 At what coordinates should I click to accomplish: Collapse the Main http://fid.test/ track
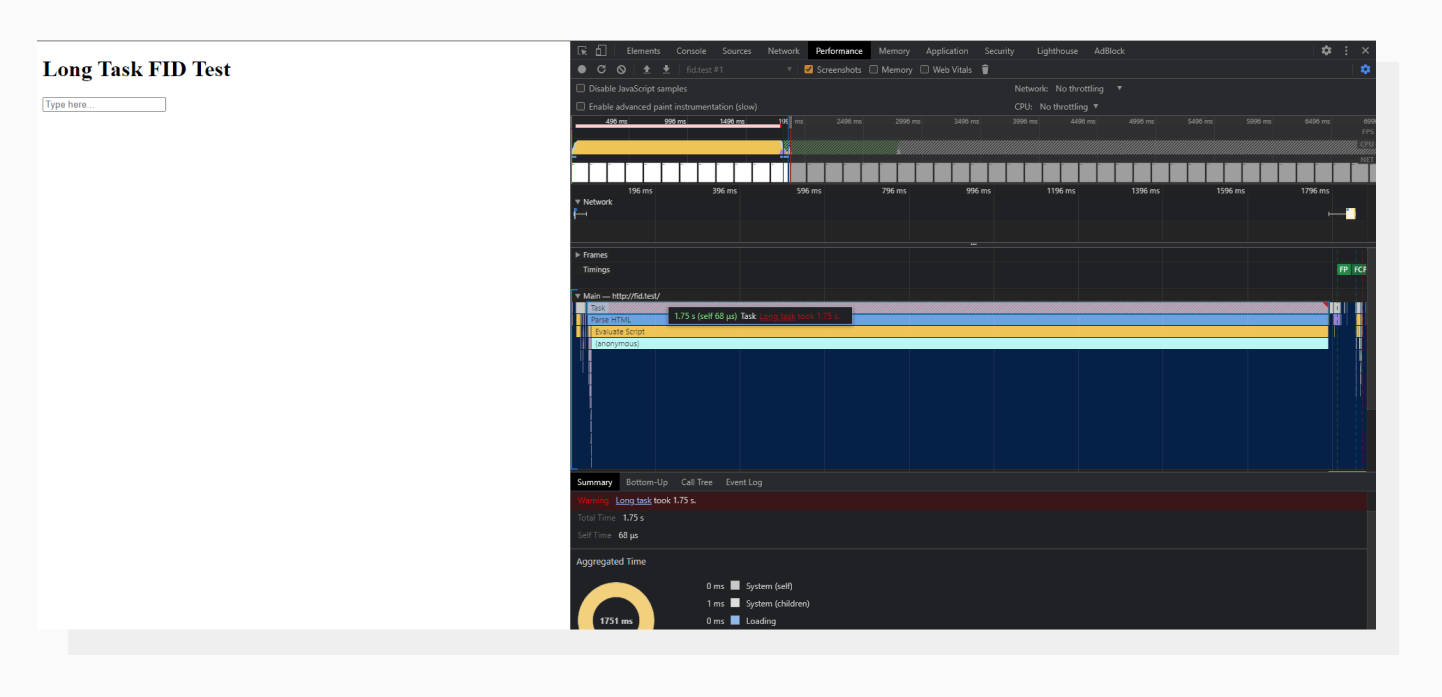pos(577,295)
